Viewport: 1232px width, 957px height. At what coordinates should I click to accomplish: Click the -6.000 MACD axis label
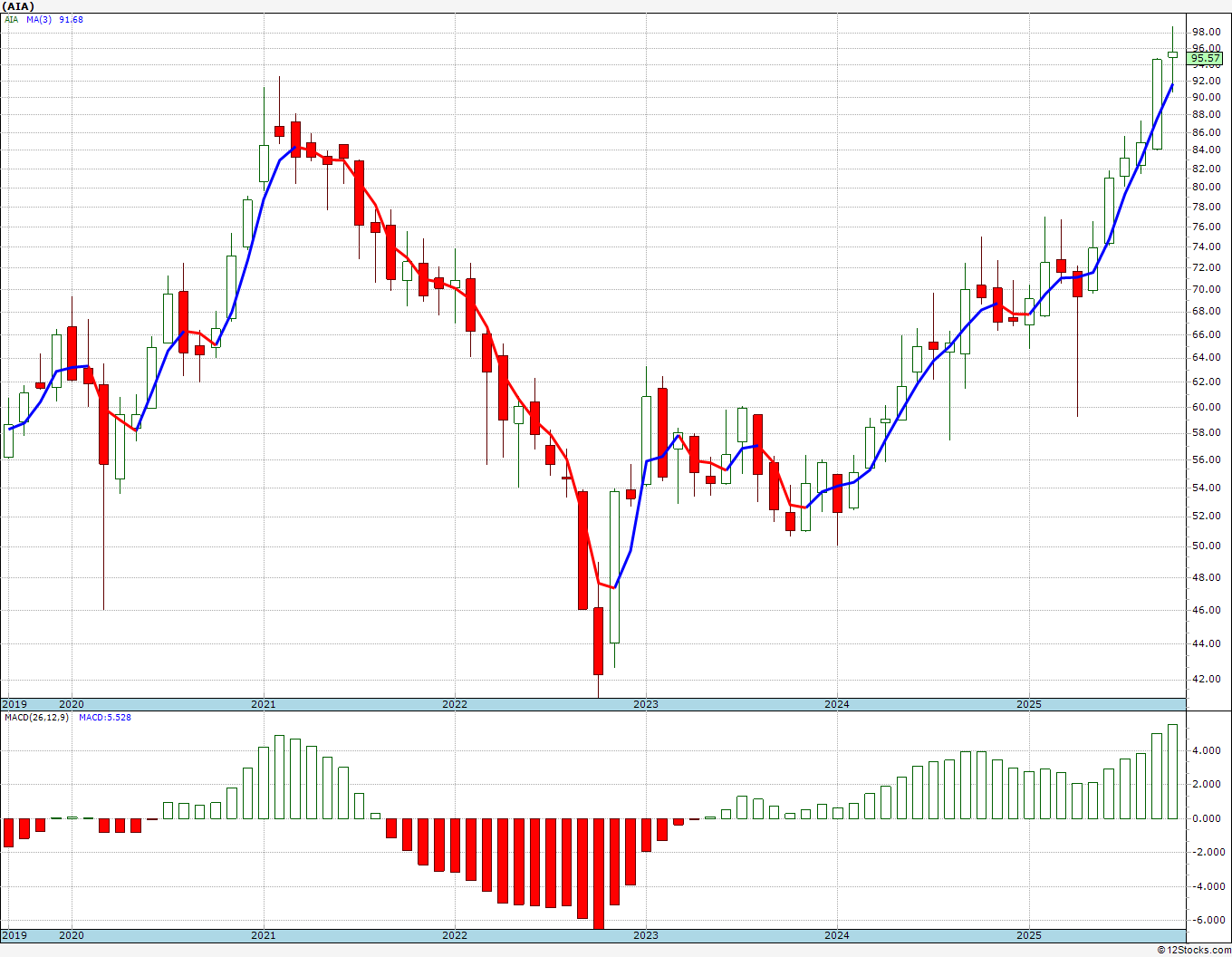point(1206,920)
